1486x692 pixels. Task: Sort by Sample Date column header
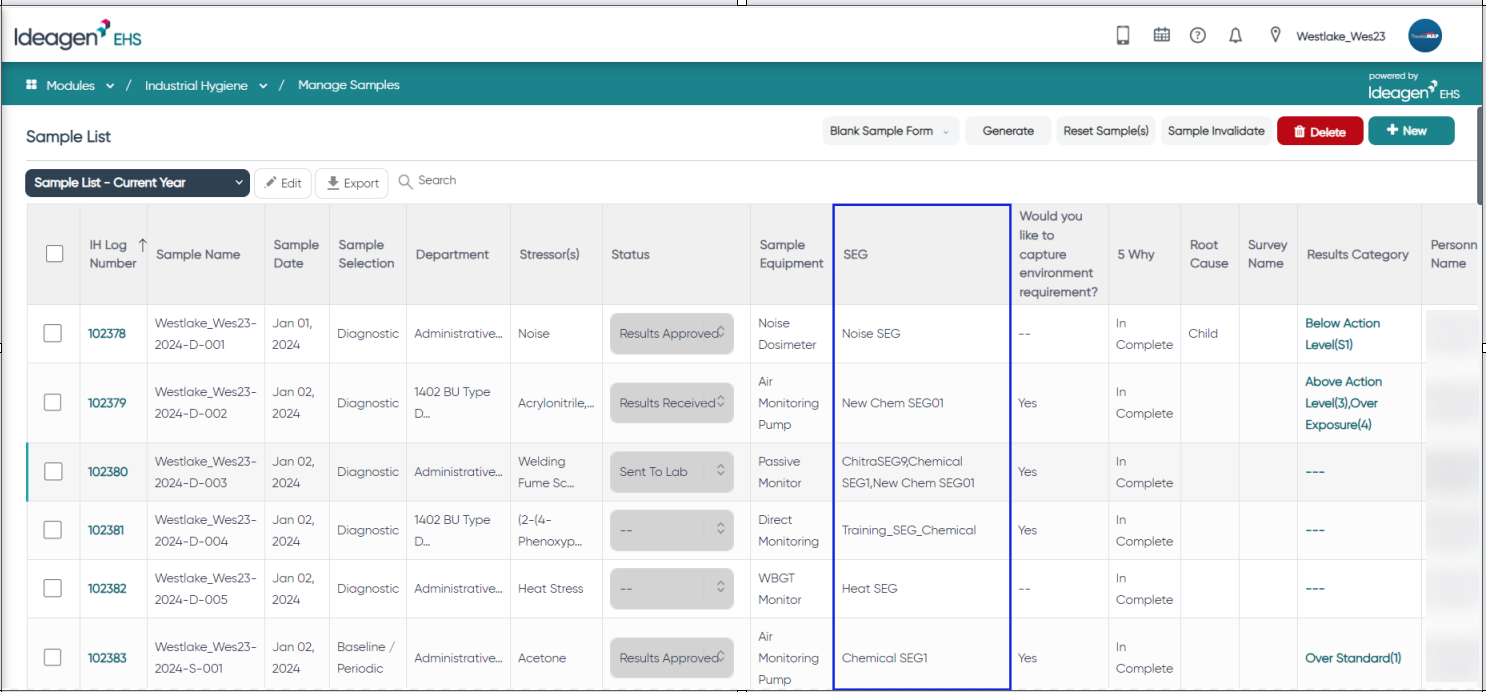(x=296, y=254)
